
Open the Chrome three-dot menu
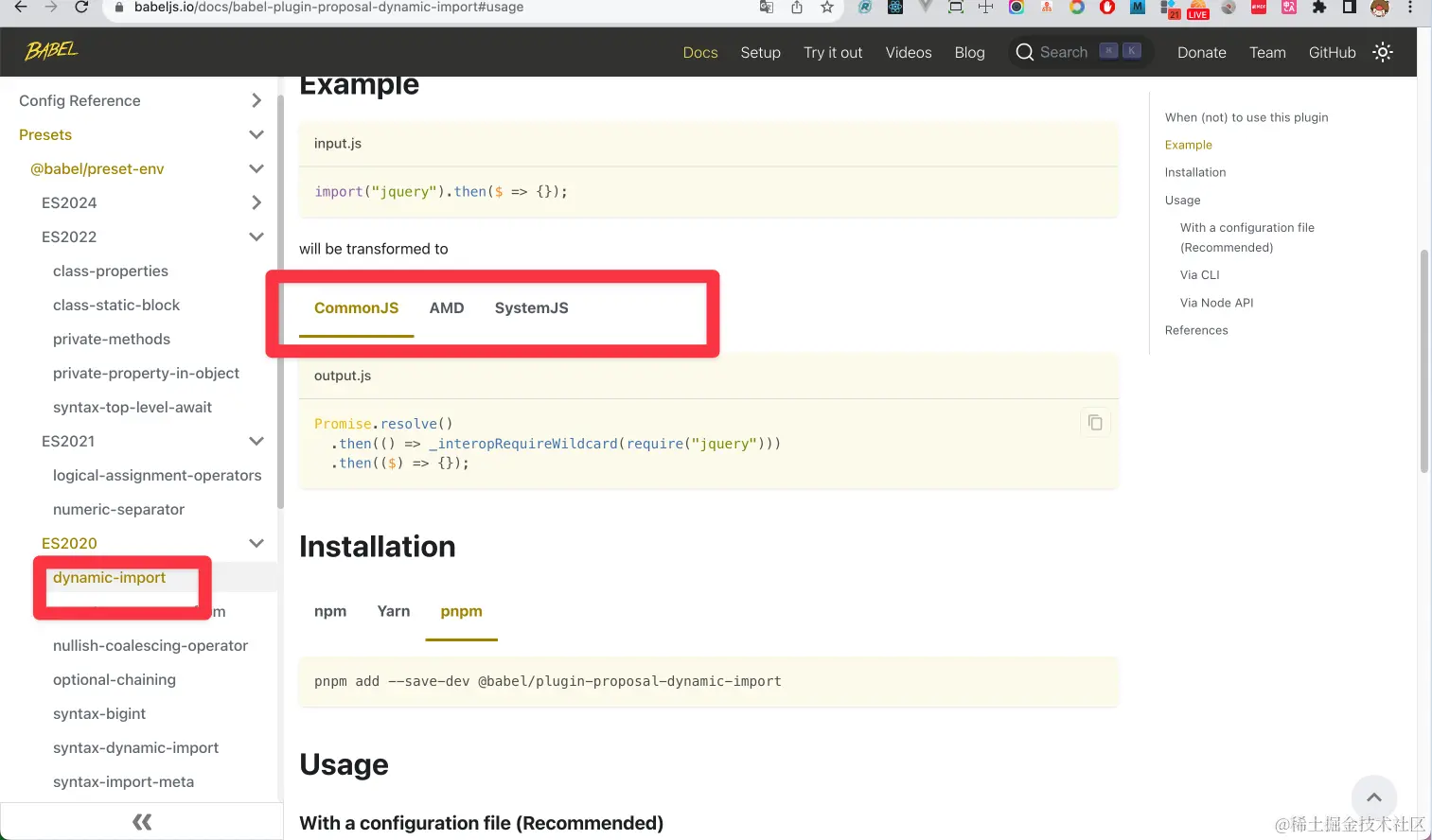[1410, 7]
